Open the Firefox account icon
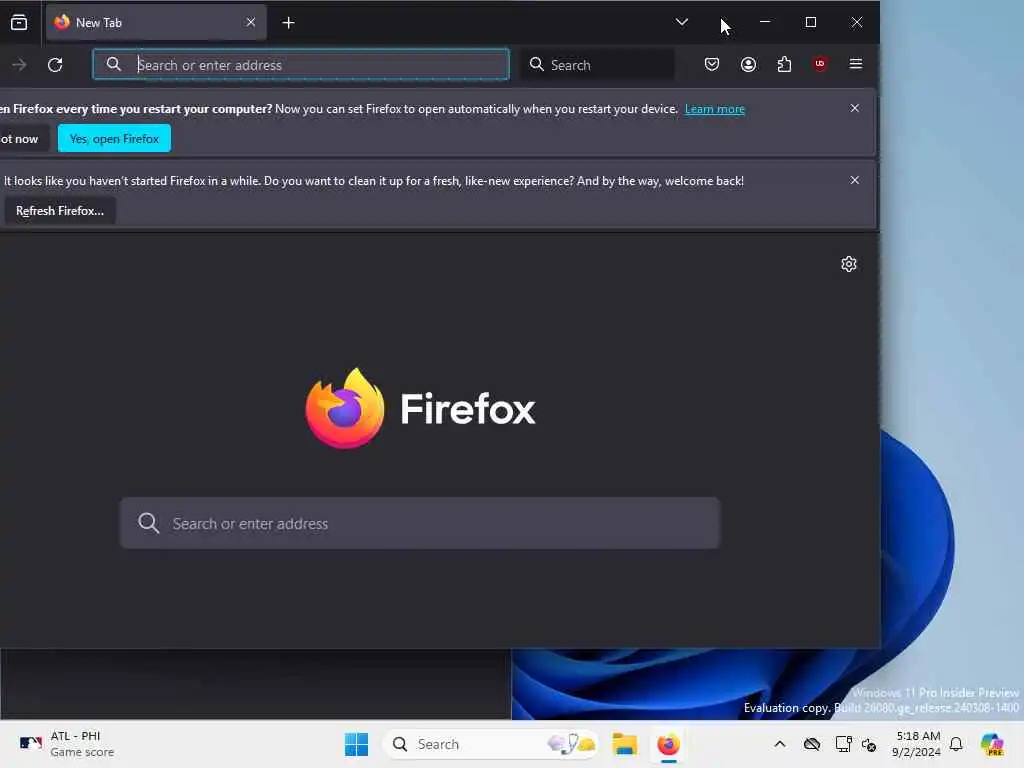The width and height of the screenshot is (1024, 768). (x=748, y=64)
